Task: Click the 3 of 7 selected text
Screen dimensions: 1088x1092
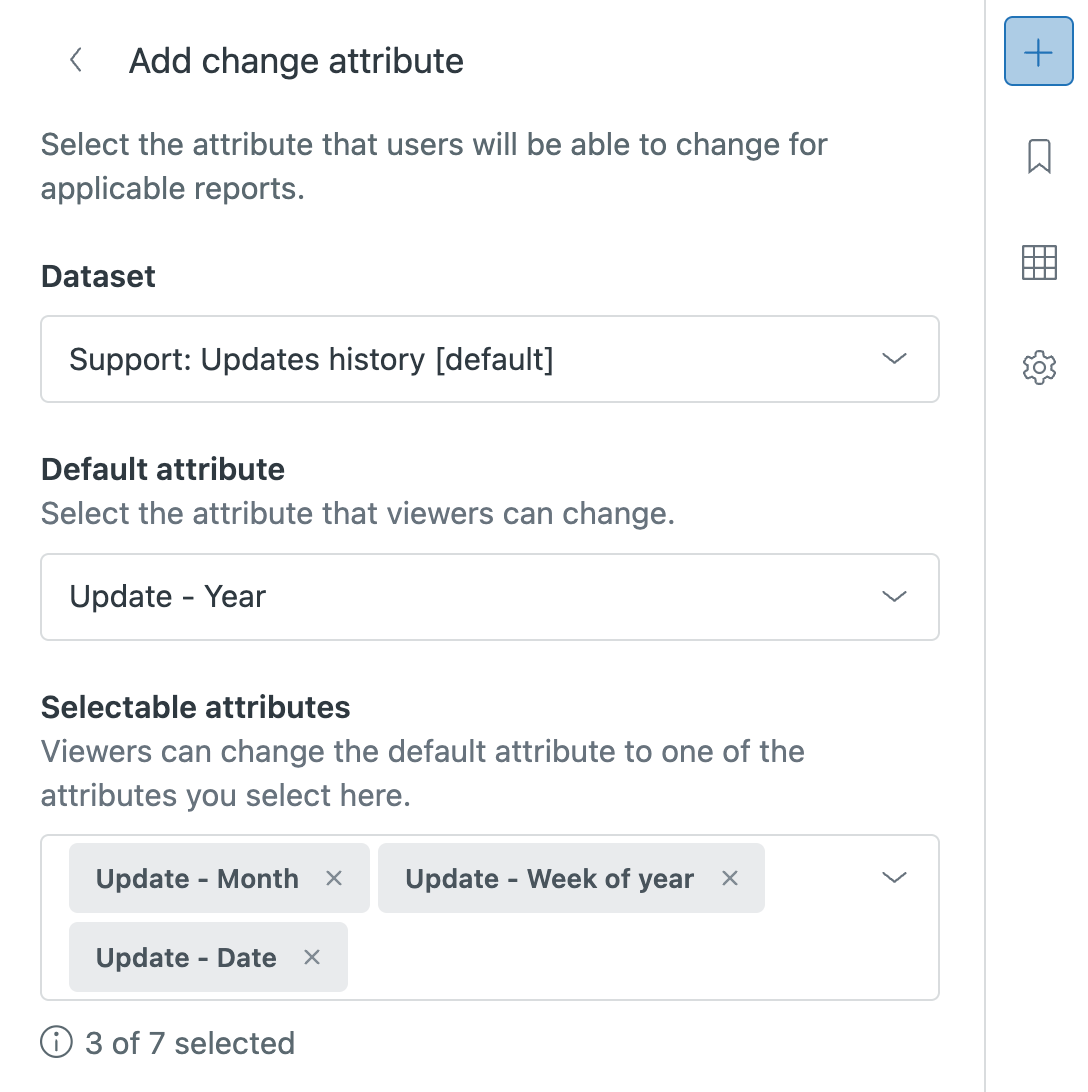Action: coord(190,1043)
